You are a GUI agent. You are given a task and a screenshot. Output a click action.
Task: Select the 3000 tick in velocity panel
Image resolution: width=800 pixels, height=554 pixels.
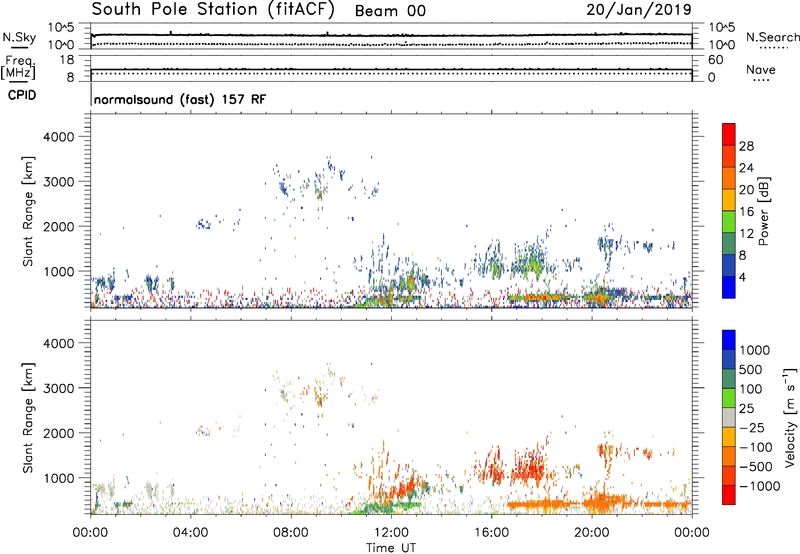tap(58, 388)
